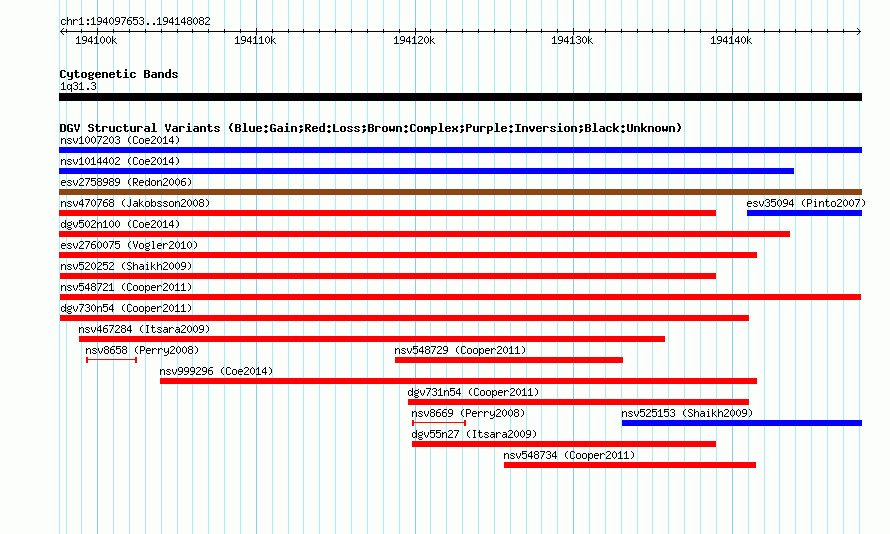Screen dimensions: 890x534
Task: Open nsv470768 (Jakobsson2008) label
Action: (x=135, y=203)
